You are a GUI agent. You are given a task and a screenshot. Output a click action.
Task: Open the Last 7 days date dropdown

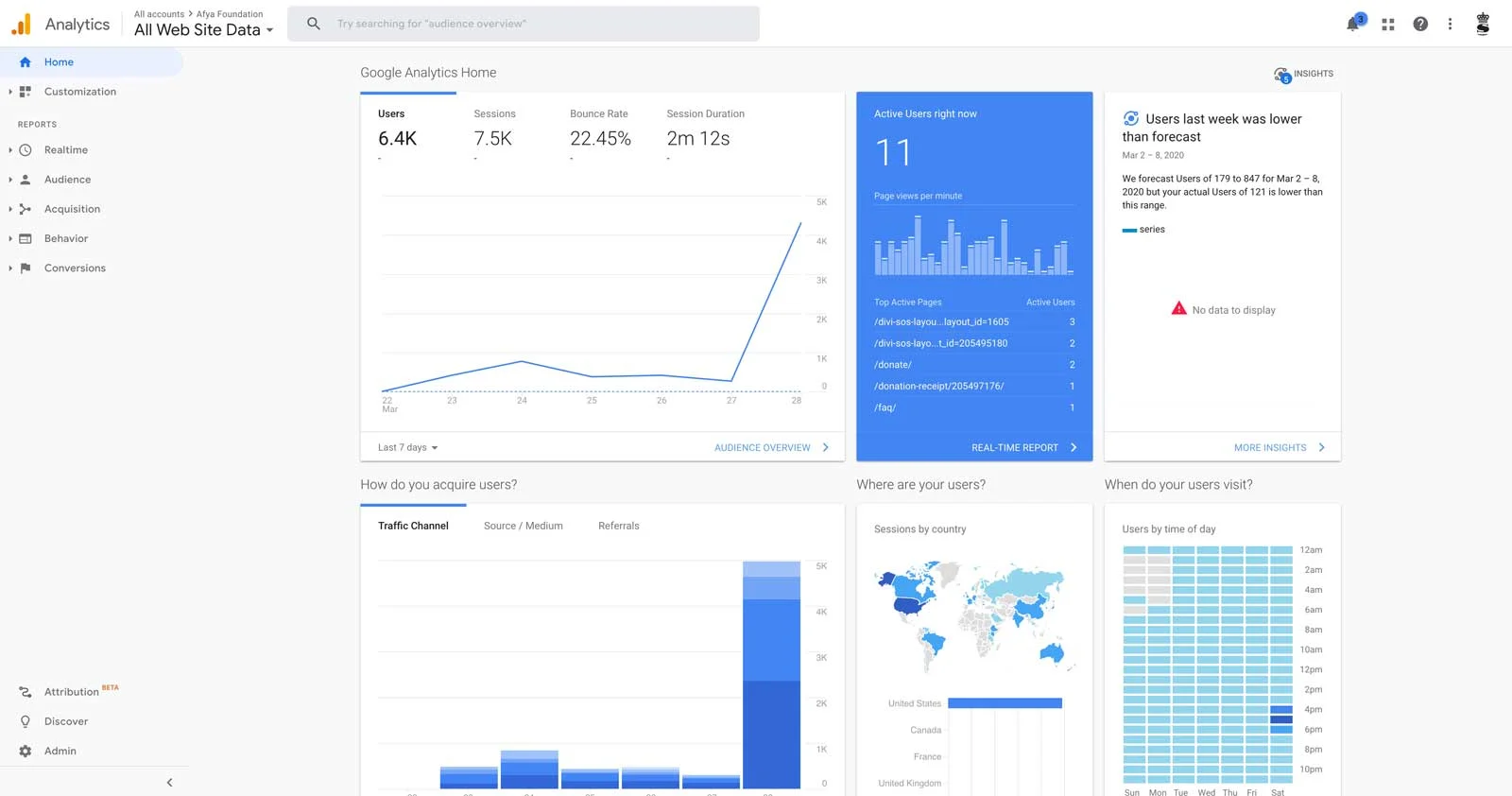point(408,448)
